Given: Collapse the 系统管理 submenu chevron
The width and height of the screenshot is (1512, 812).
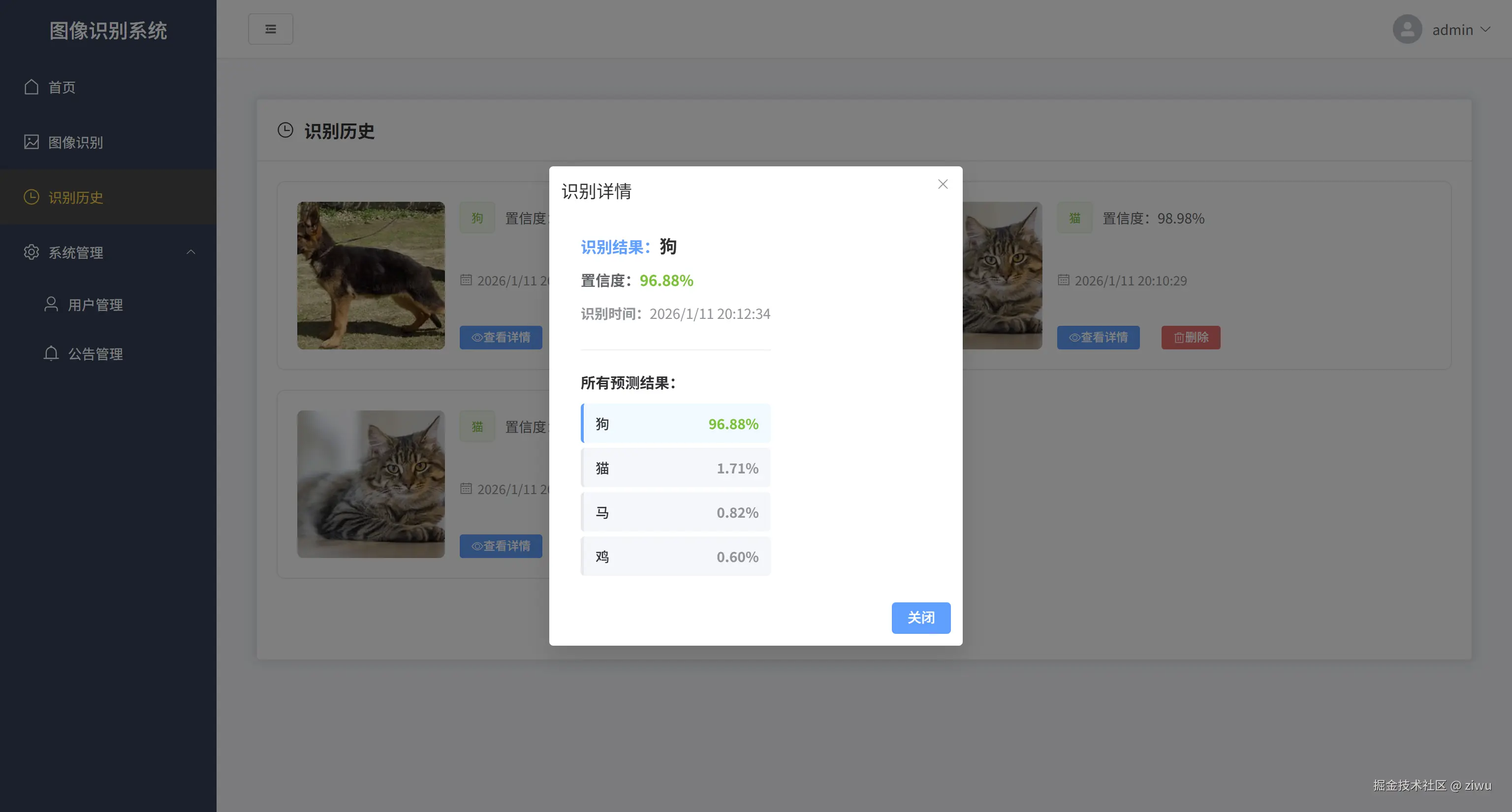Looking at the screenshot, I should (191, 251).
